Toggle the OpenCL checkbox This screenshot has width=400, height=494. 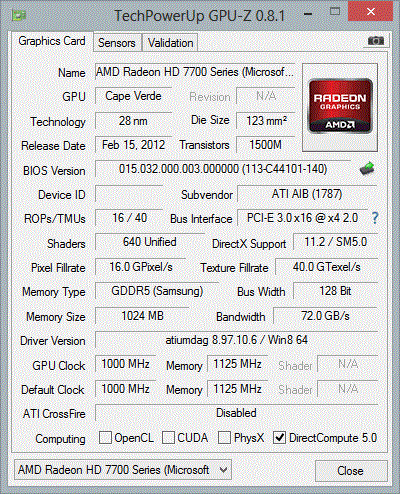[105, 437]
